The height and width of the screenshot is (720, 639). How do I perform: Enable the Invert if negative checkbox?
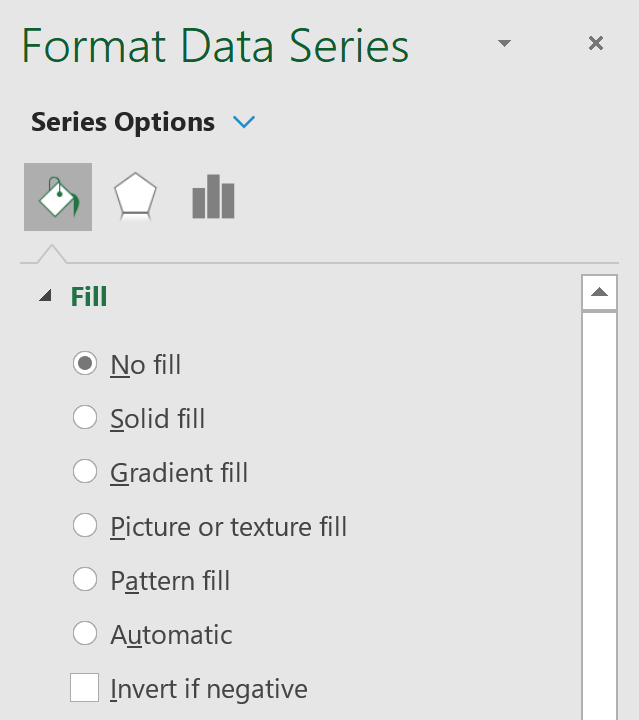[x=85, y=688]
